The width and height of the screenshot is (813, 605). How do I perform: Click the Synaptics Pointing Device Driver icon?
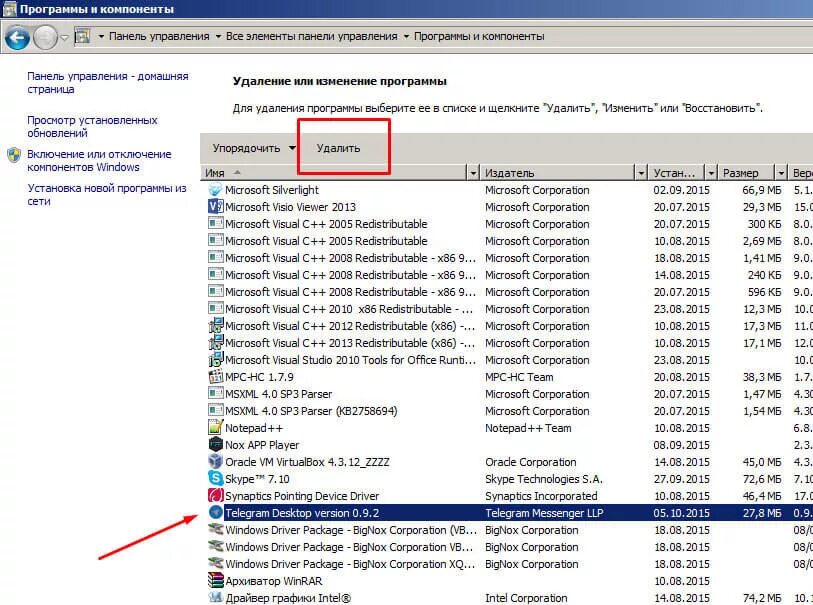(215, 496)
